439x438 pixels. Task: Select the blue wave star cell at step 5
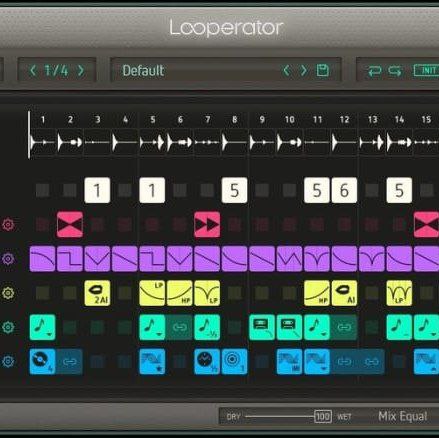[152, 362]
